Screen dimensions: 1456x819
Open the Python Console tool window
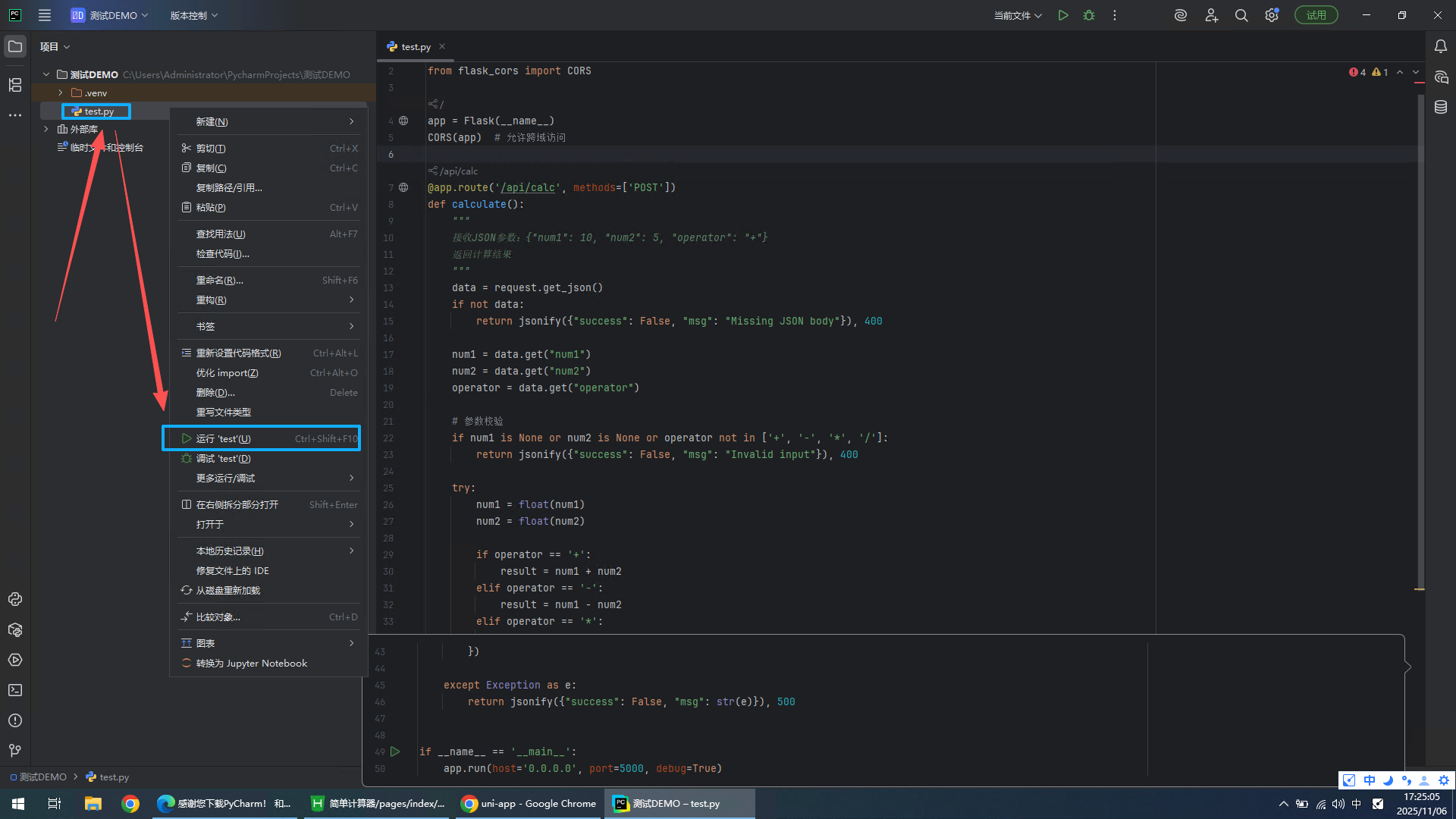point(15,599)
